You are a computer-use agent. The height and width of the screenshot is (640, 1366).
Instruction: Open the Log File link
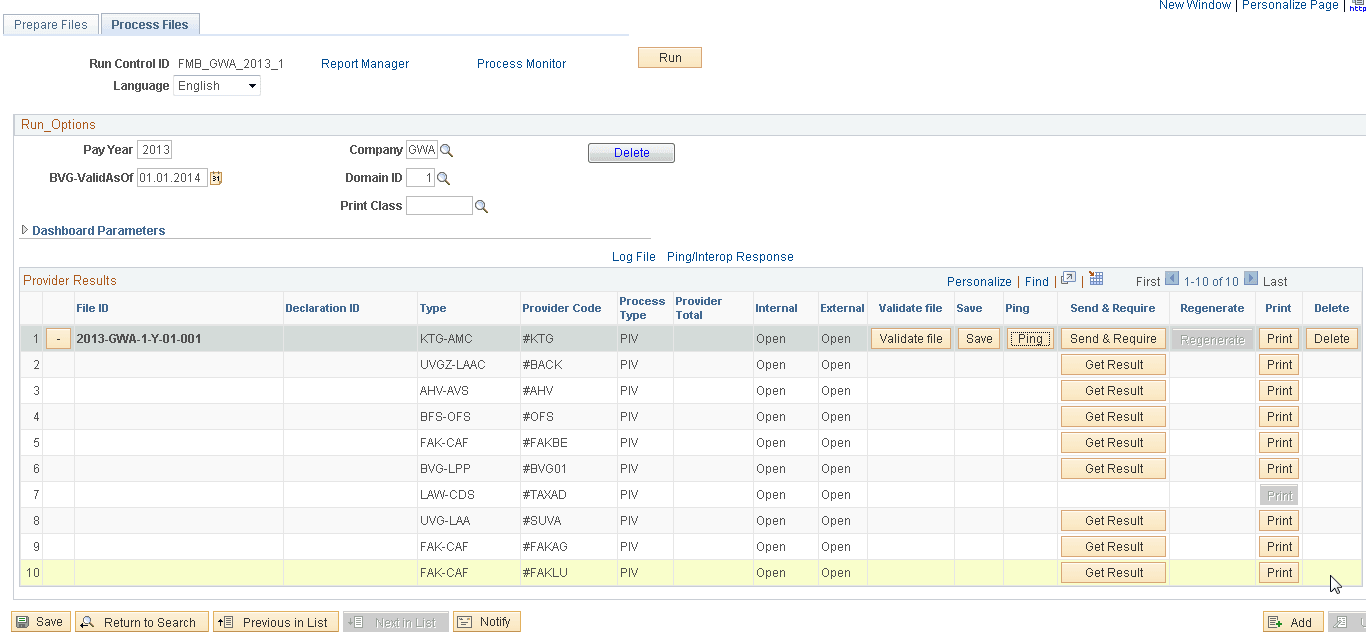click(634, 257)
